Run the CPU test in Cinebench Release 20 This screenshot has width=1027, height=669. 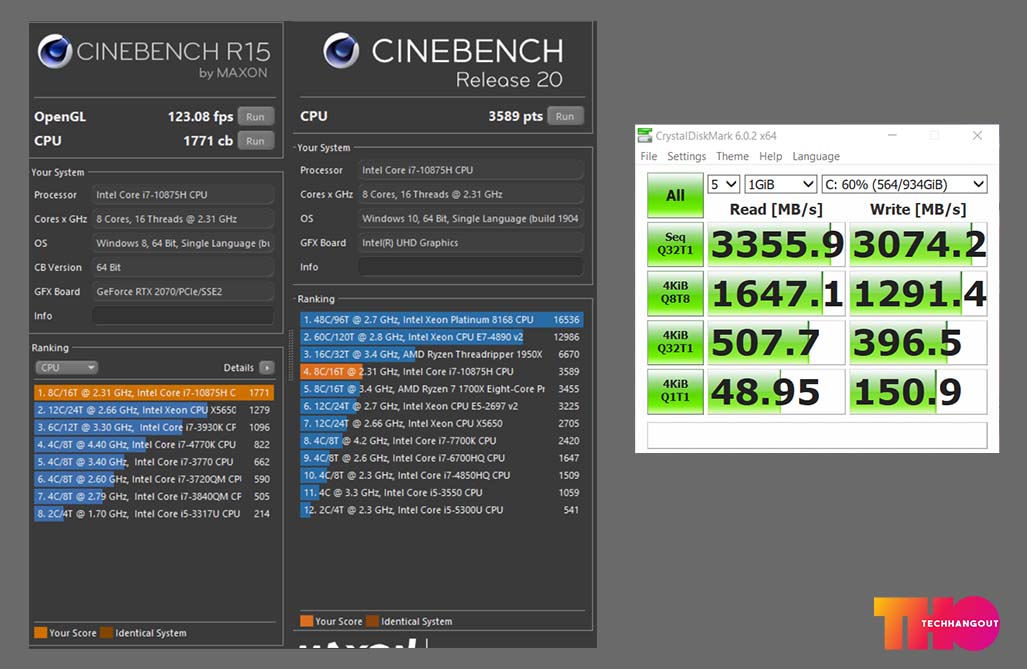[x=565, y=116]
